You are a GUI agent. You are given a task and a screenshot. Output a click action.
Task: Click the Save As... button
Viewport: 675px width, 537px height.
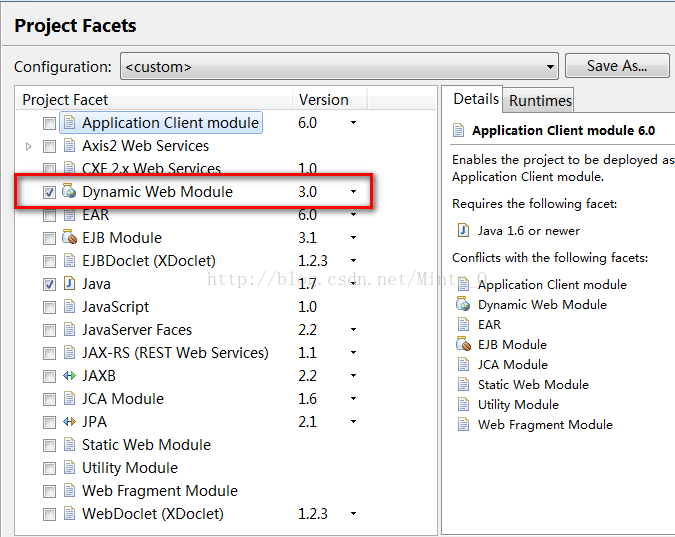[616, 66]
